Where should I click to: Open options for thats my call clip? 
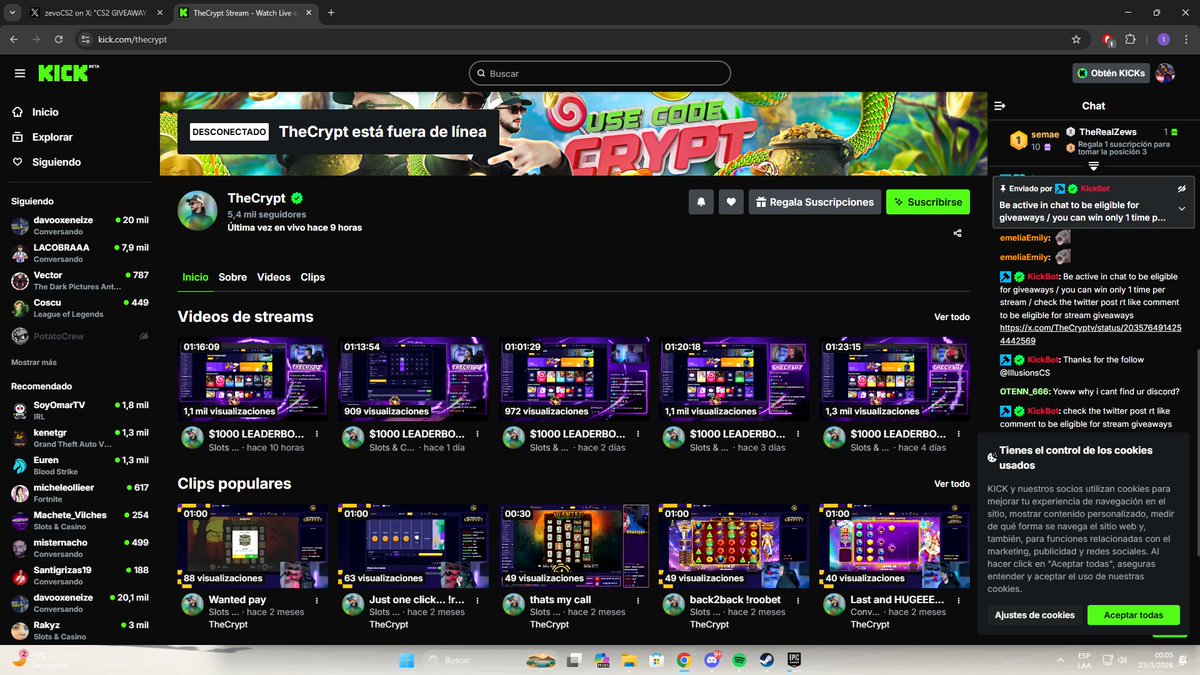pyautogui.click(x=638, y=600)
